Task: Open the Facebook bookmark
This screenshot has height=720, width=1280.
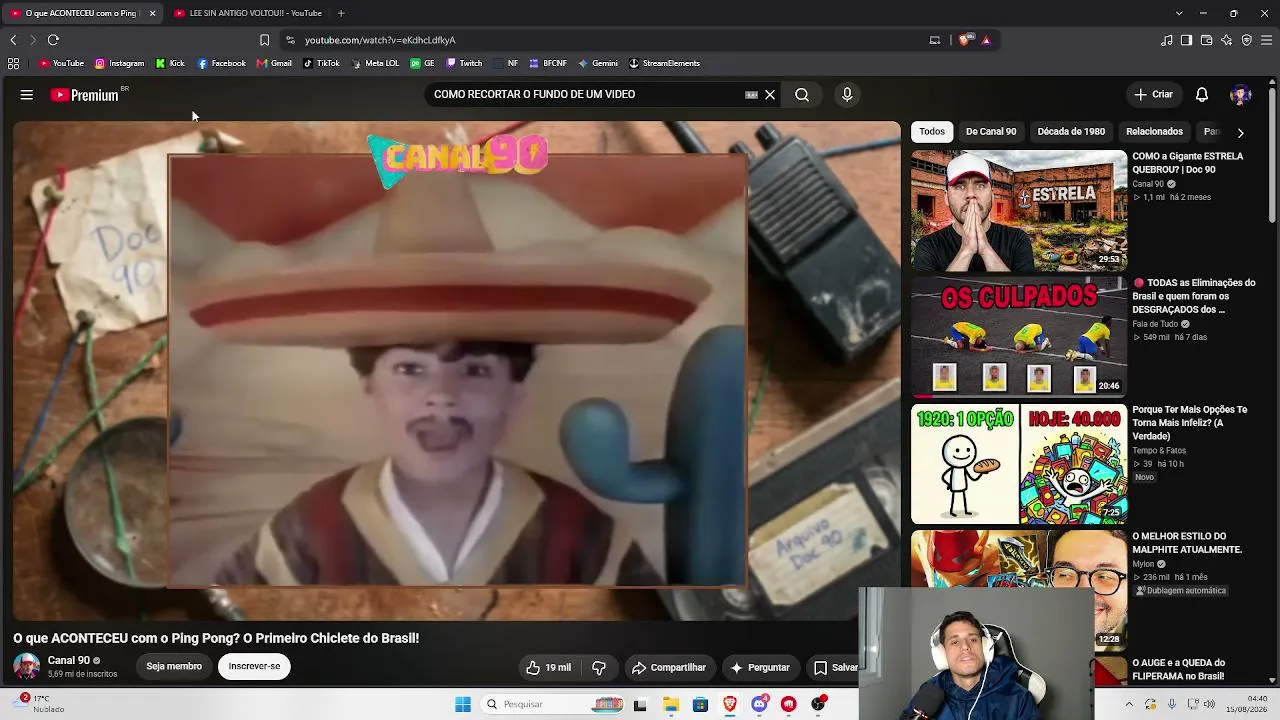Action: pyautogui.click(x=222, y=63)
